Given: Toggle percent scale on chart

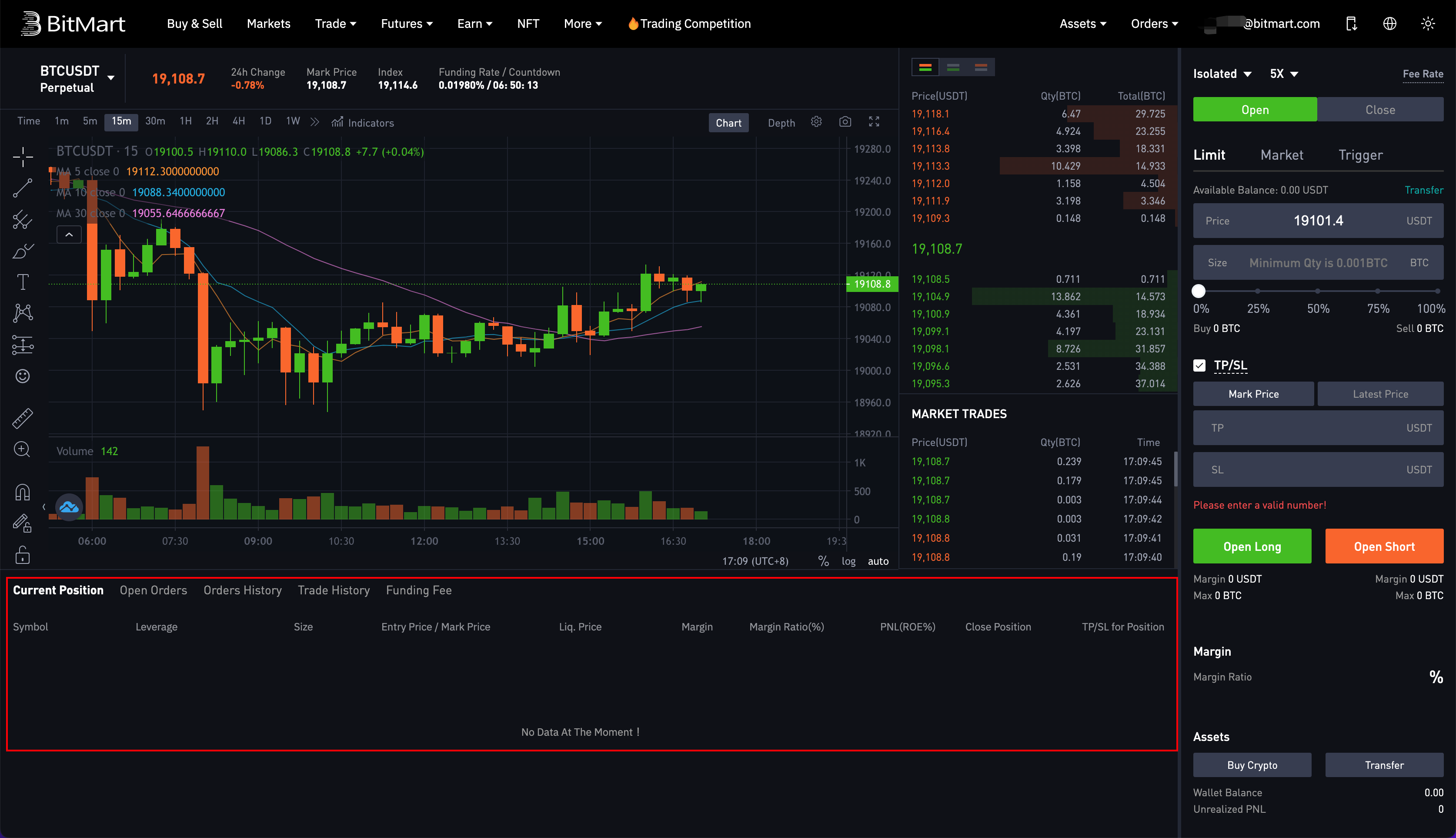Looking at the screenshot, I should pos(823,560).
